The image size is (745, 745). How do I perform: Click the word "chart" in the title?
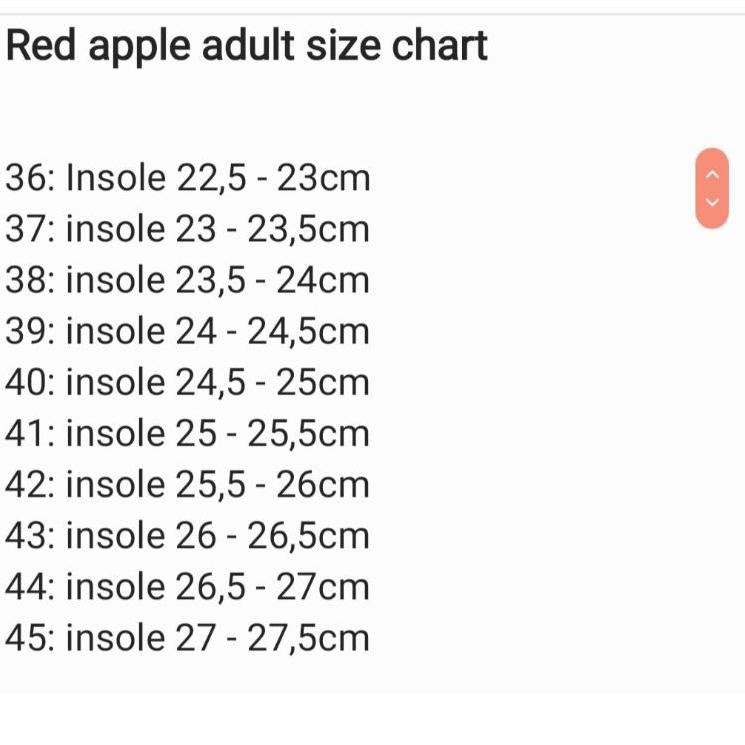pos(440,45)
